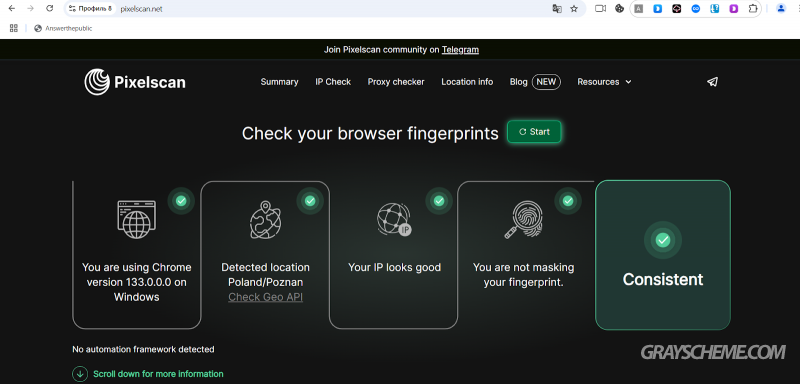This screenshot has width=800, height=384.
Task: Start the fingerprint check
Action: click(534, 132)
